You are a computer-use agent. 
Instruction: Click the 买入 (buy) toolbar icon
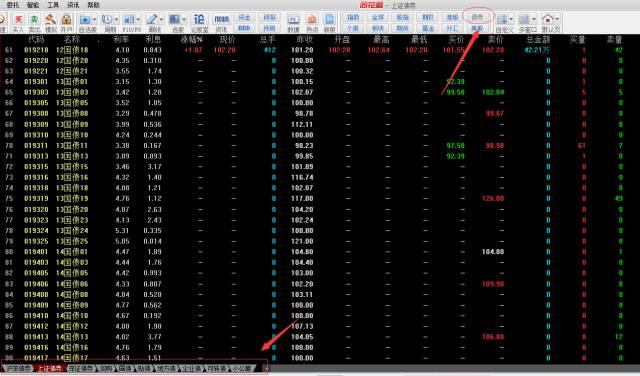18,20
